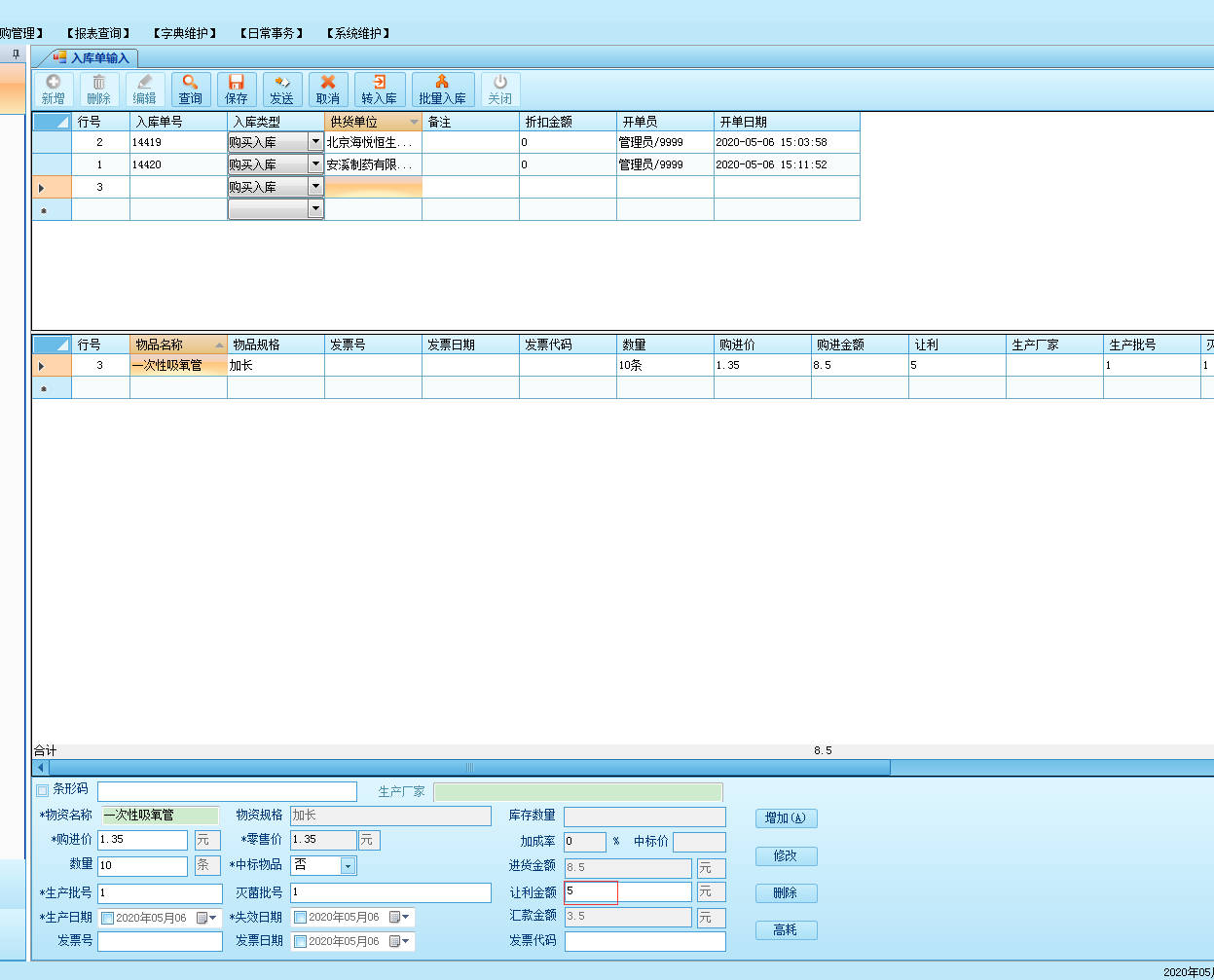Image resolution: width=1214 pixels, height=980 pixels.
Task: Enable the 失效日期 date checkbox
Action: (x=300, y=918)
